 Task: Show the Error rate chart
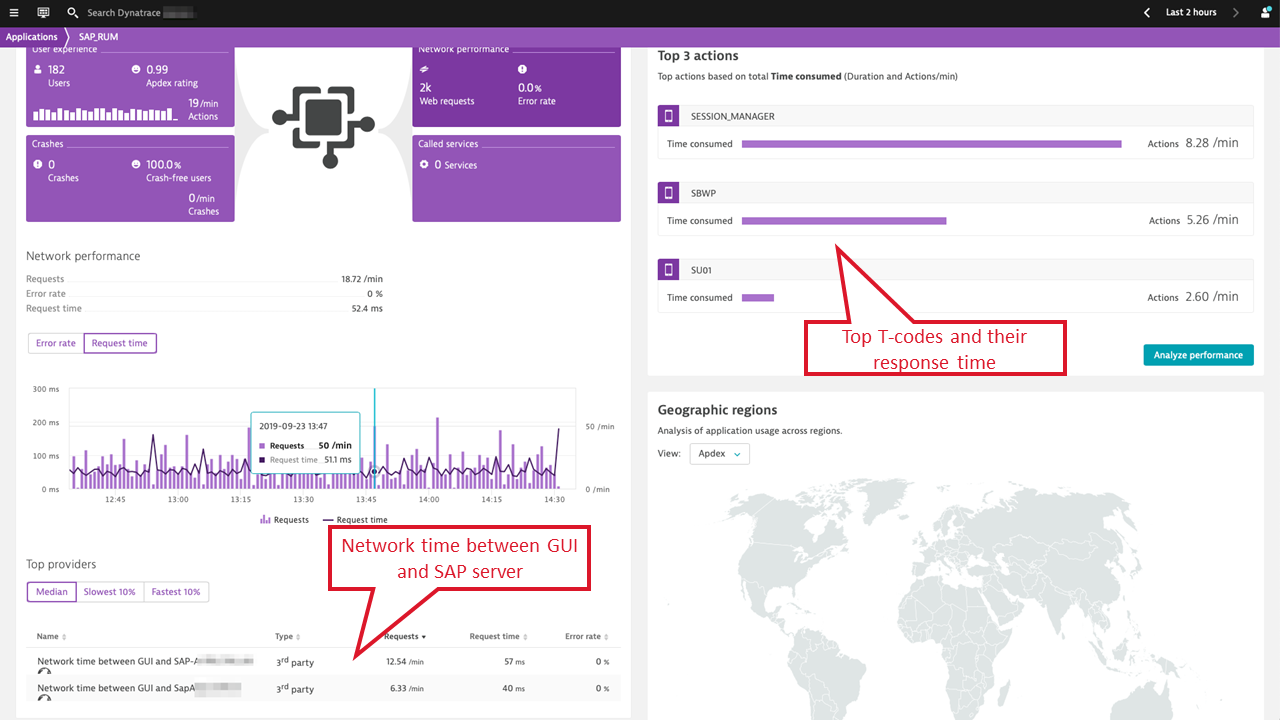[56, 343]
